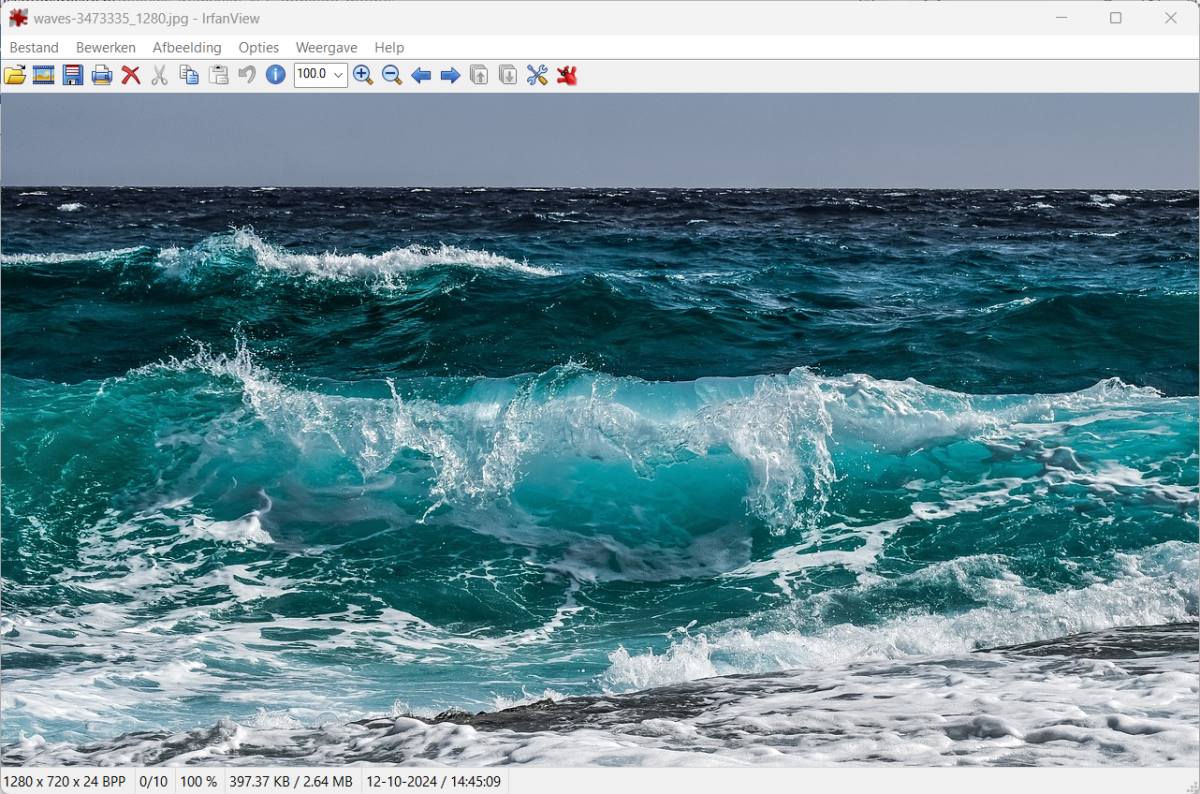Zoom in with the magnifier plus icon
The image size is (1200, 794).
363,75
